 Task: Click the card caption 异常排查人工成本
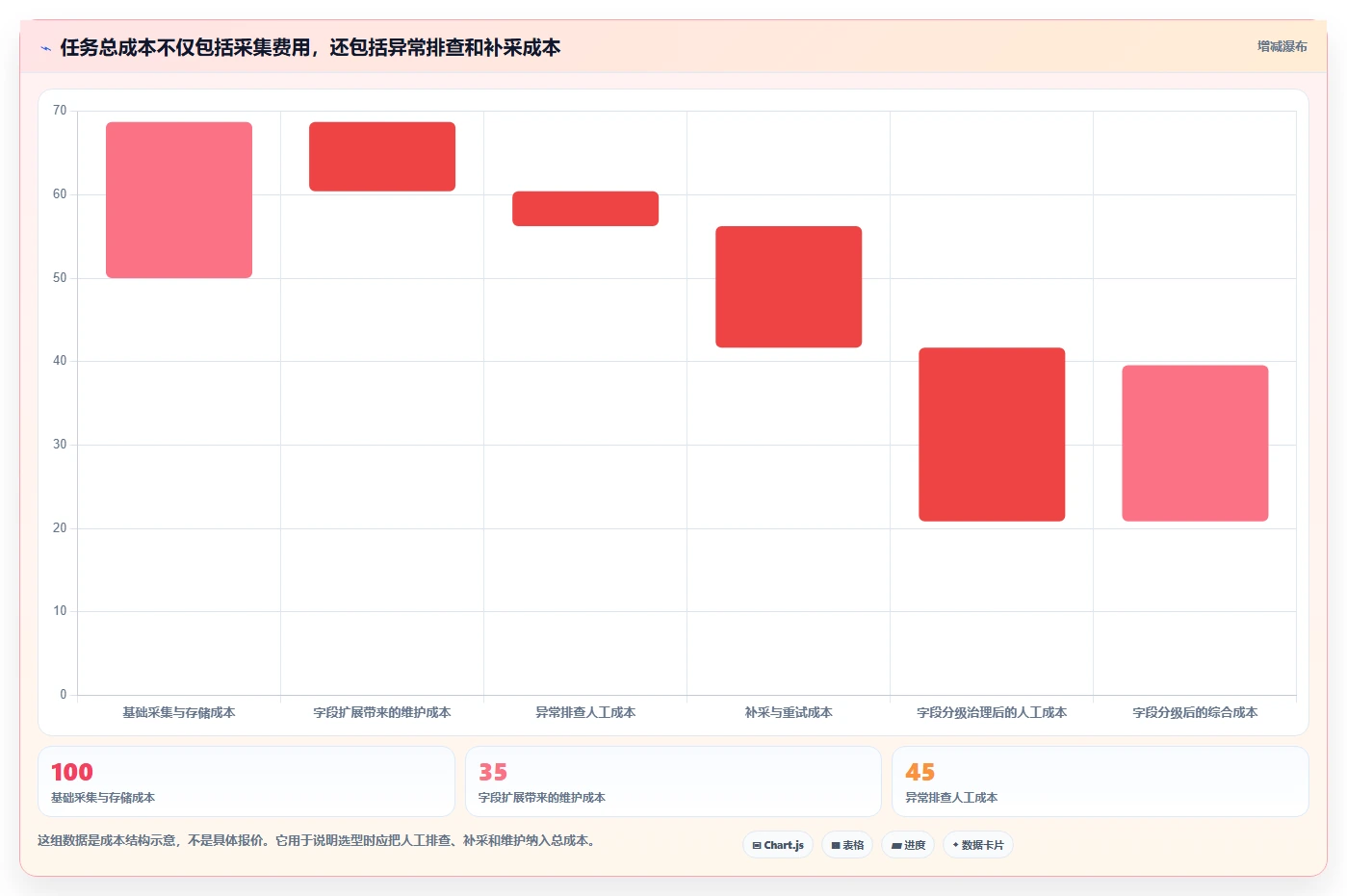[x=951, y=798]
